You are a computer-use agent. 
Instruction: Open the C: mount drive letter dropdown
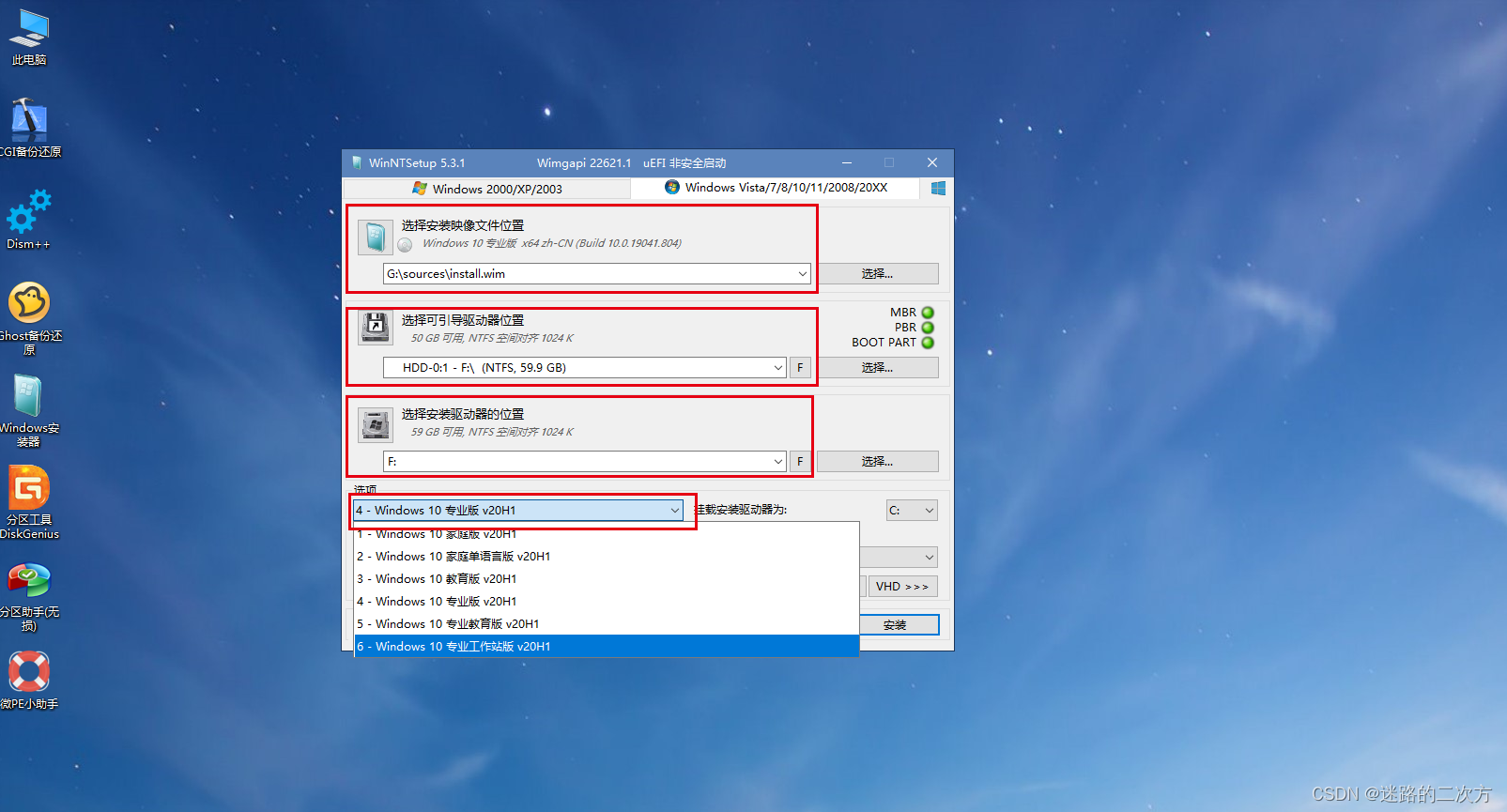pos(912,511)
